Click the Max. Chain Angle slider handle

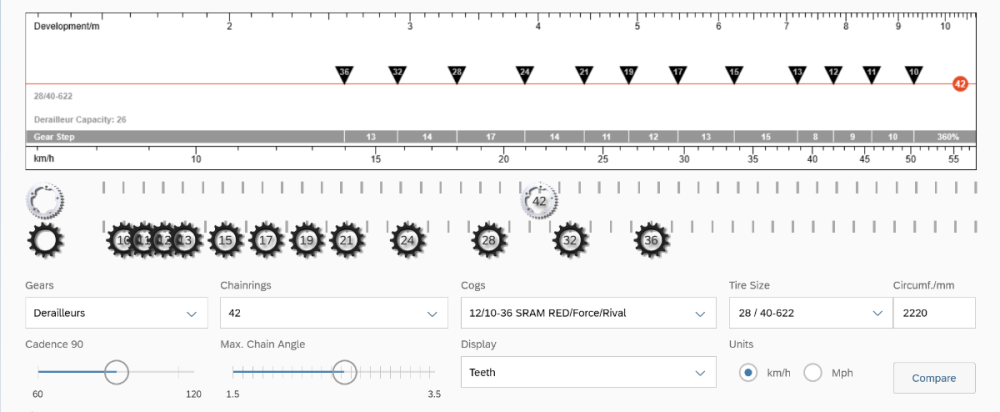[x=345, y=371]
